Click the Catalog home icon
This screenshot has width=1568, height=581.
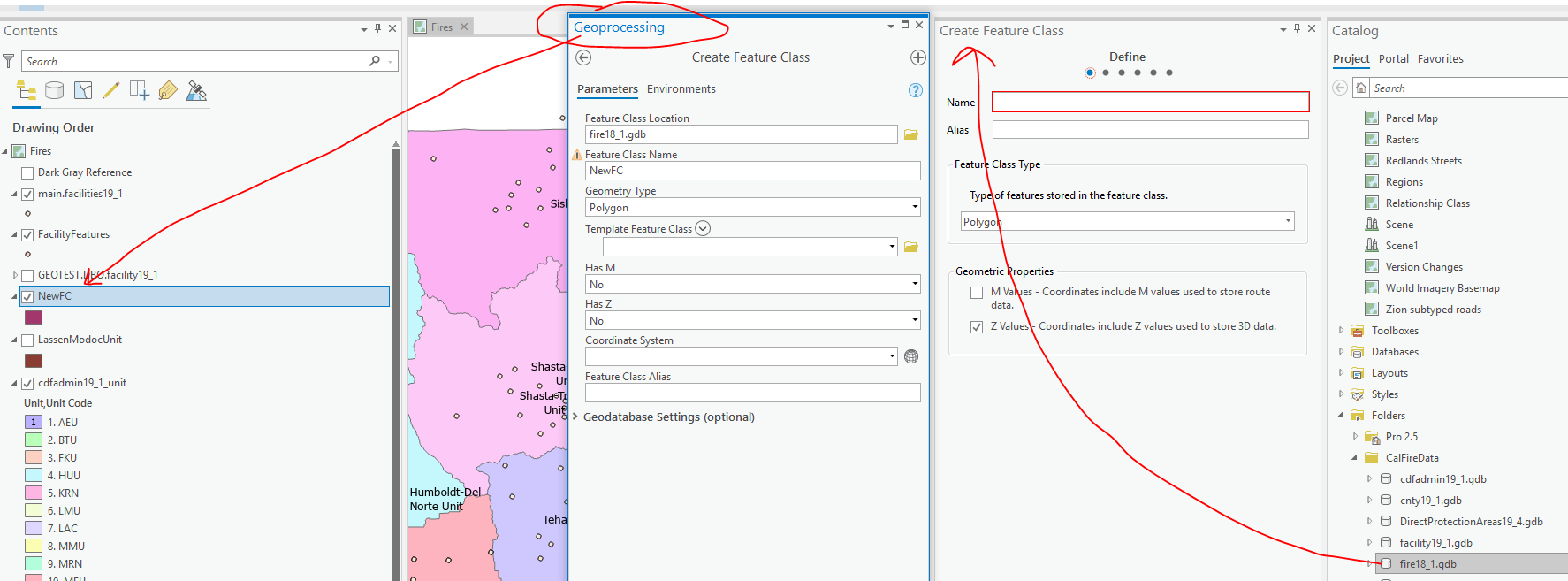(x=1362, y=88)
